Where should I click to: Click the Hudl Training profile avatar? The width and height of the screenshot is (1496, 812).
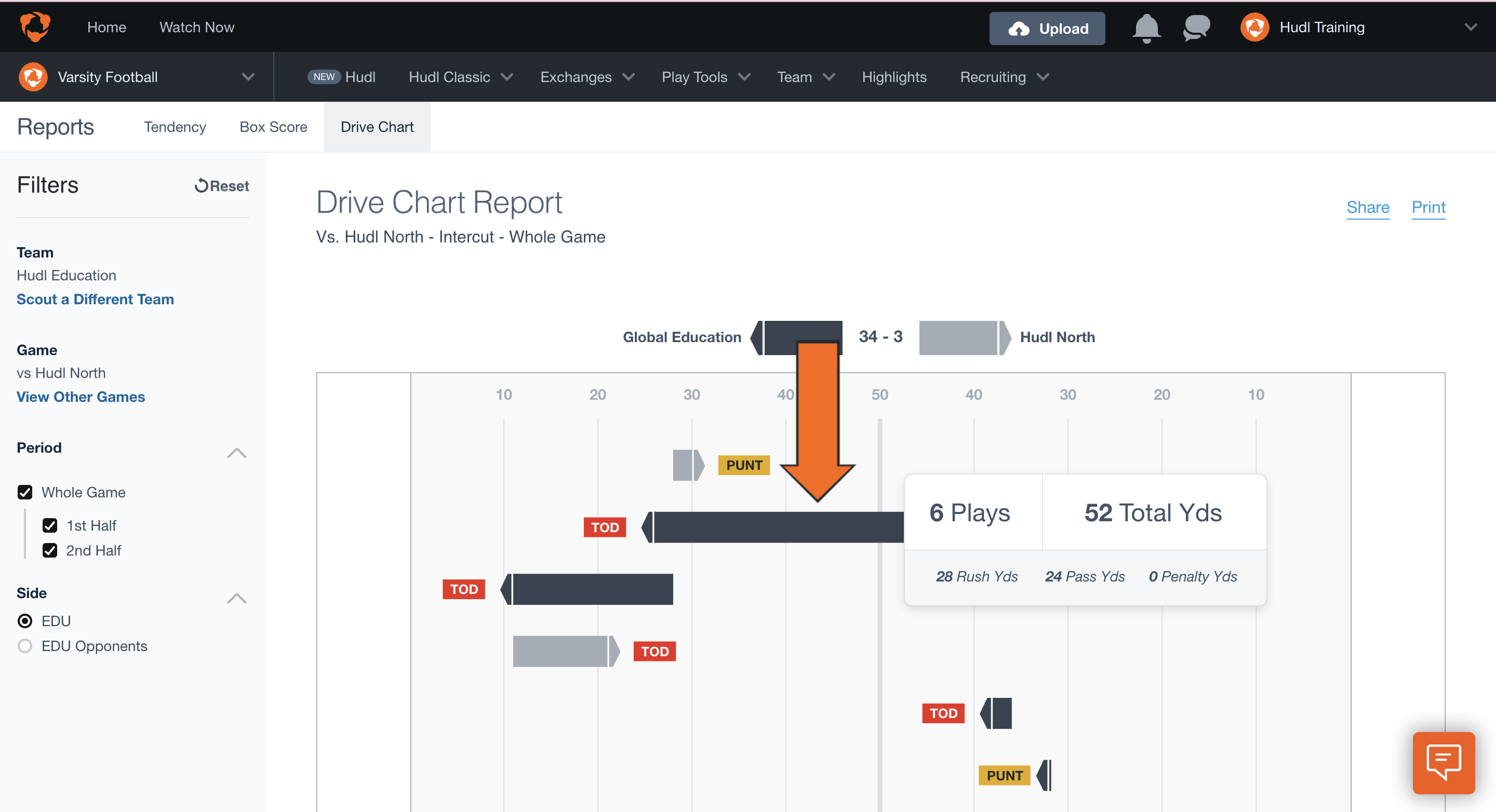1254,28
